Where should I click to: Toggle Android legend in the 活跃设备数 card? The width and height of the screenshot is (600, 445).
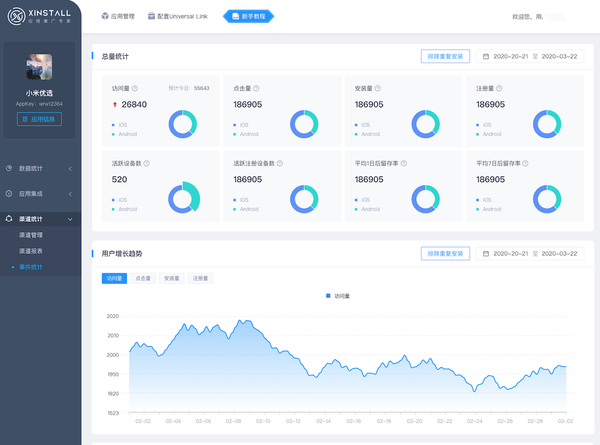point(124,209)
